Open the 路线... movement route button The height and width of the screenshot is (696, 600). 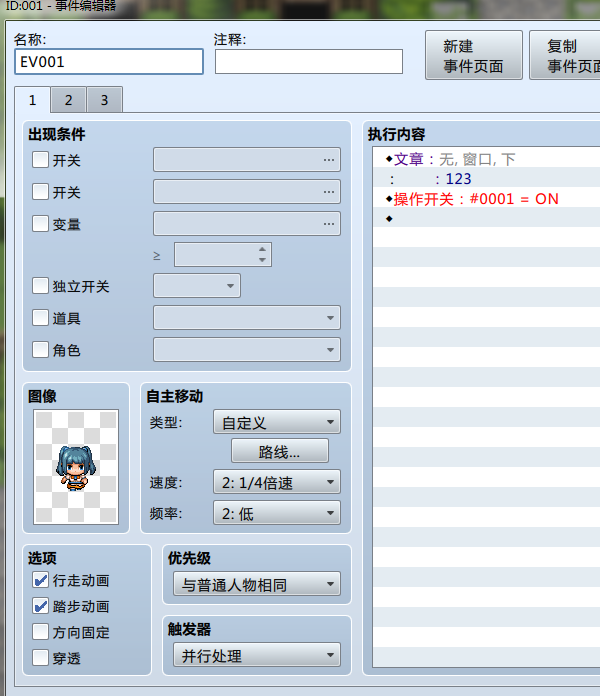[x=280, y=451]
